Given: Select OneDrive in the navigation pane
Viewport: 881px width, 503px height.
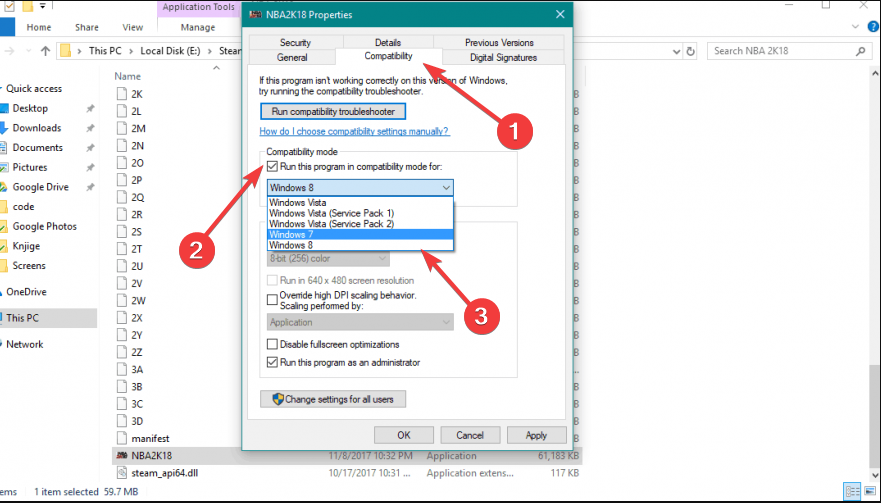Looking at the screenshot, I should coord(26,292).
